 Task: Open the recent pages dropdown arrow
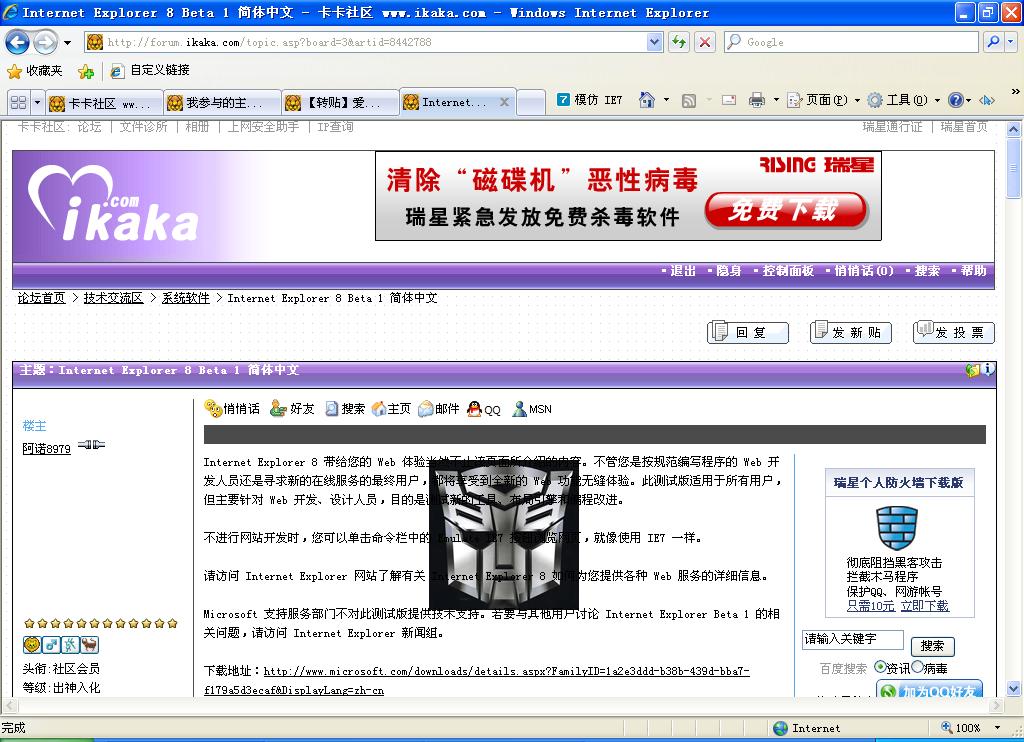[67, 43]
